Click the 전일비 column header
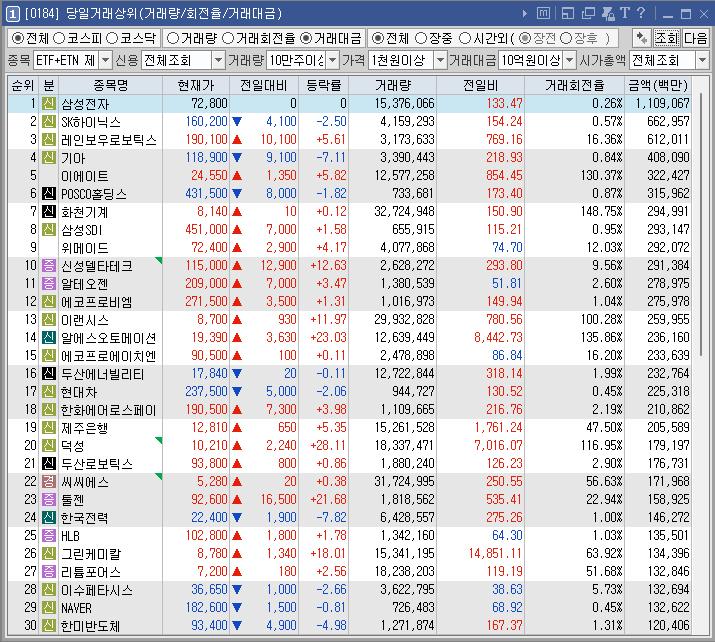This screenshot has height=642, width=715. pyautogui.click(x=480, y=85)
